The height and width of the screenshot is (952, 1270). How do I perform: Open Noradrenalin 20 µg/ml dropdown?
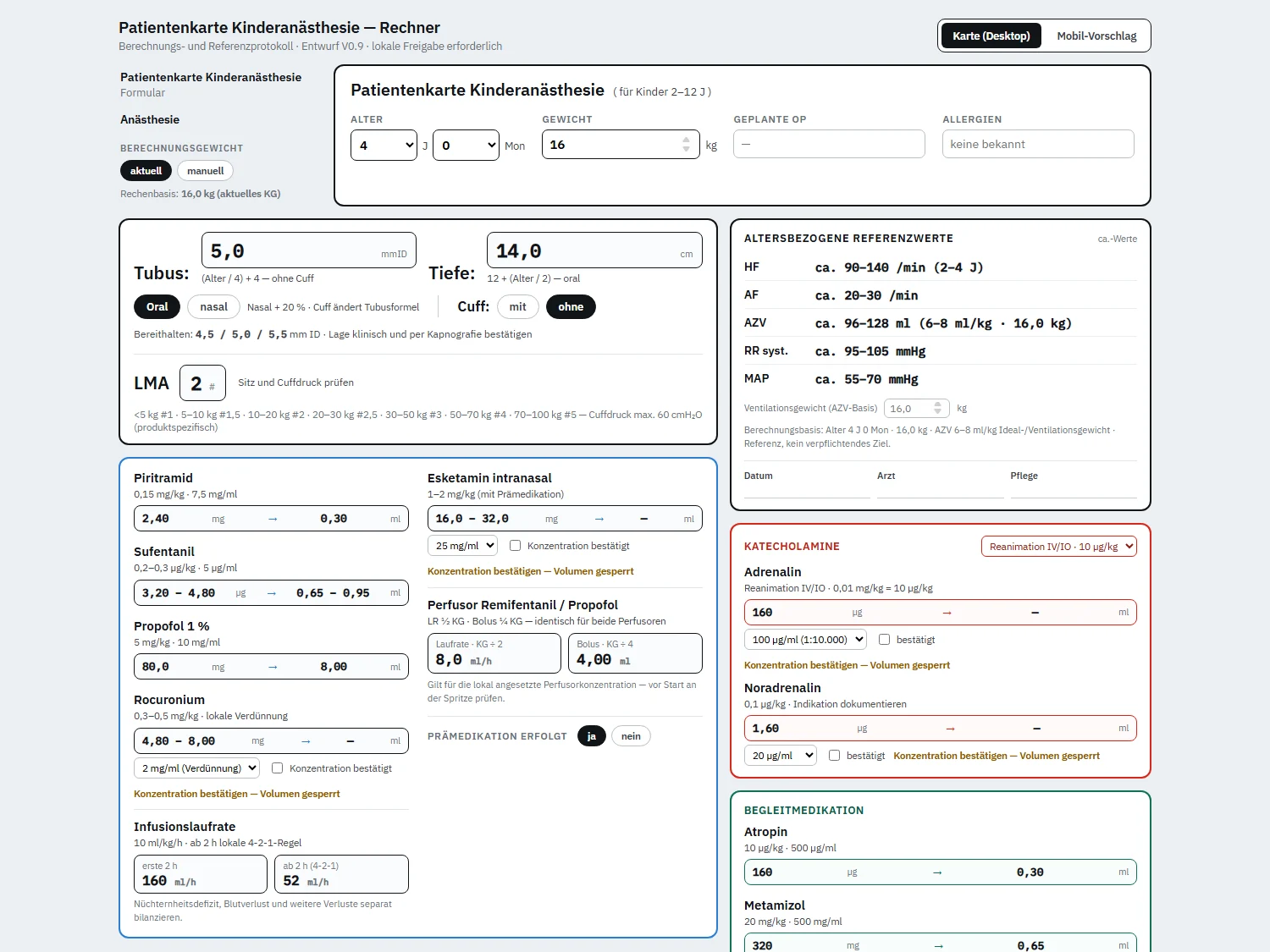coord(780,756)
